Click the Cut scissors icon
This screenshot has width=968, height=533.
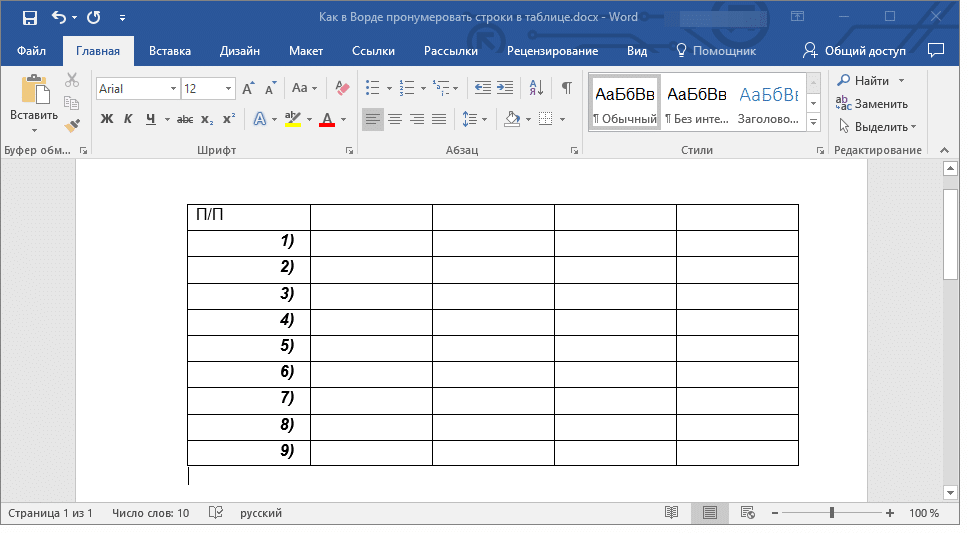pos(72,80)
